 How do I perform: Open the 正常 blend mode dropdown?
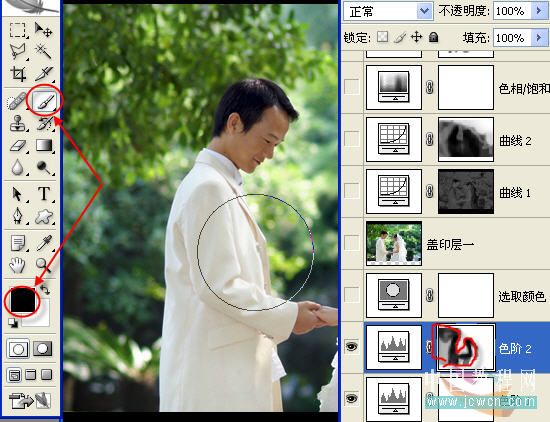click(x=388, y=12)
